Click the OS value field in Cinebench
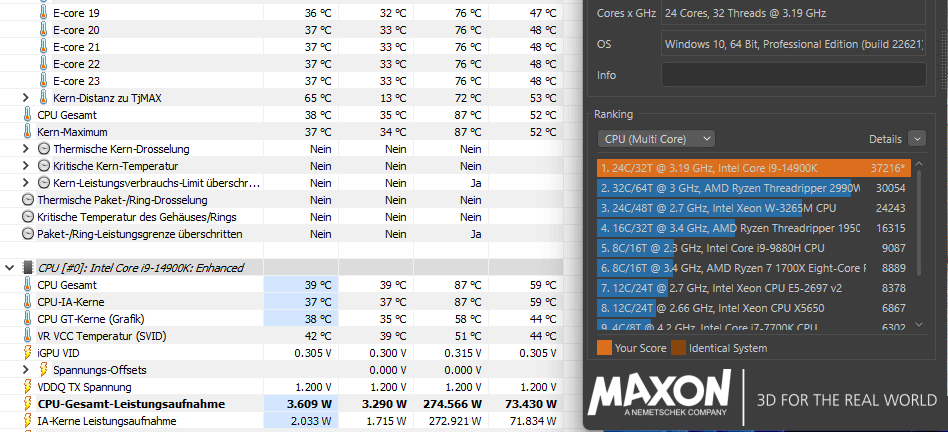 pyautogui.click(x=793, y=44)
